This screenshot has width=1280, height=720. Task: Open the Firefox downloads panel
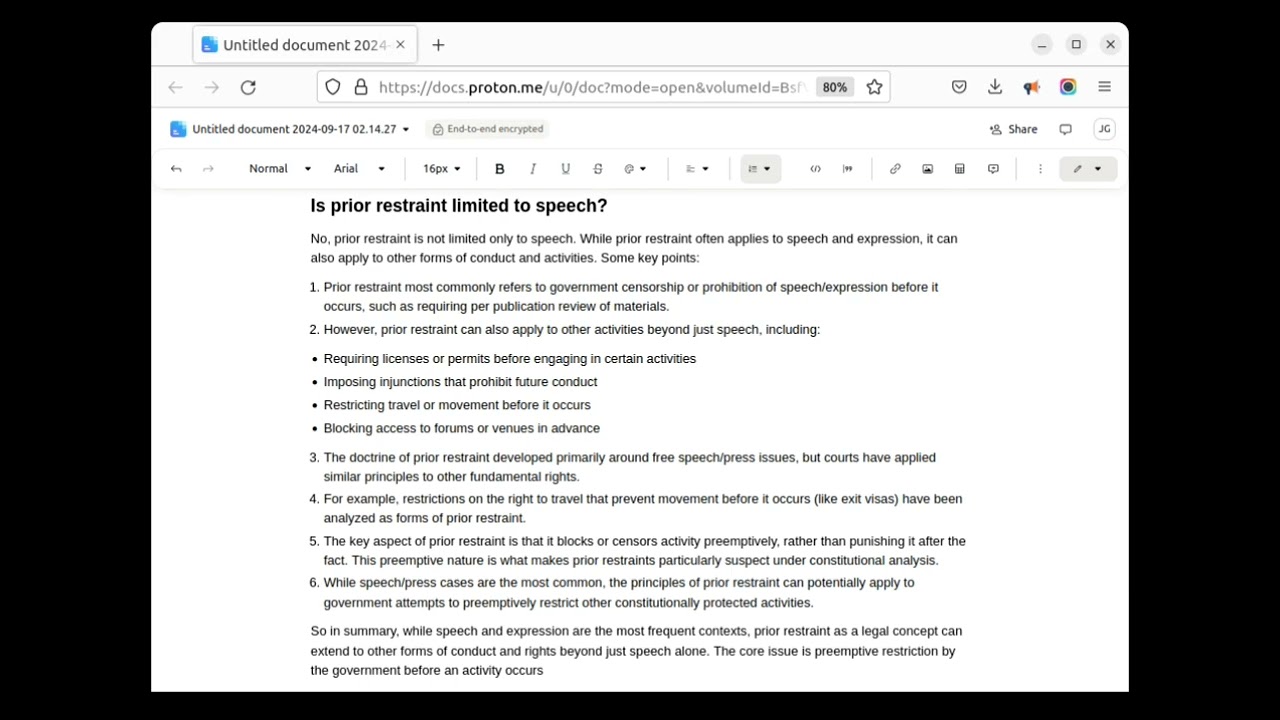point(995,87)
